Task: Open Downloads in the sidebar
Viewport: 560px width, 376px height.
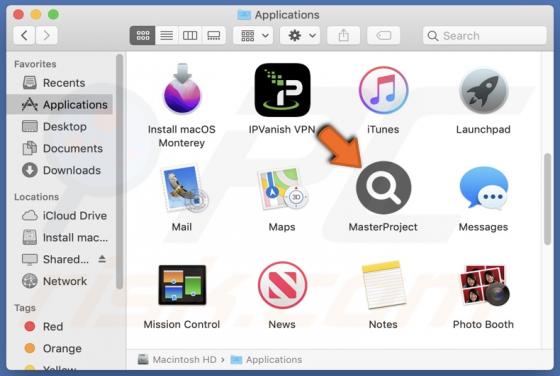Action: (x=60, y=170)
